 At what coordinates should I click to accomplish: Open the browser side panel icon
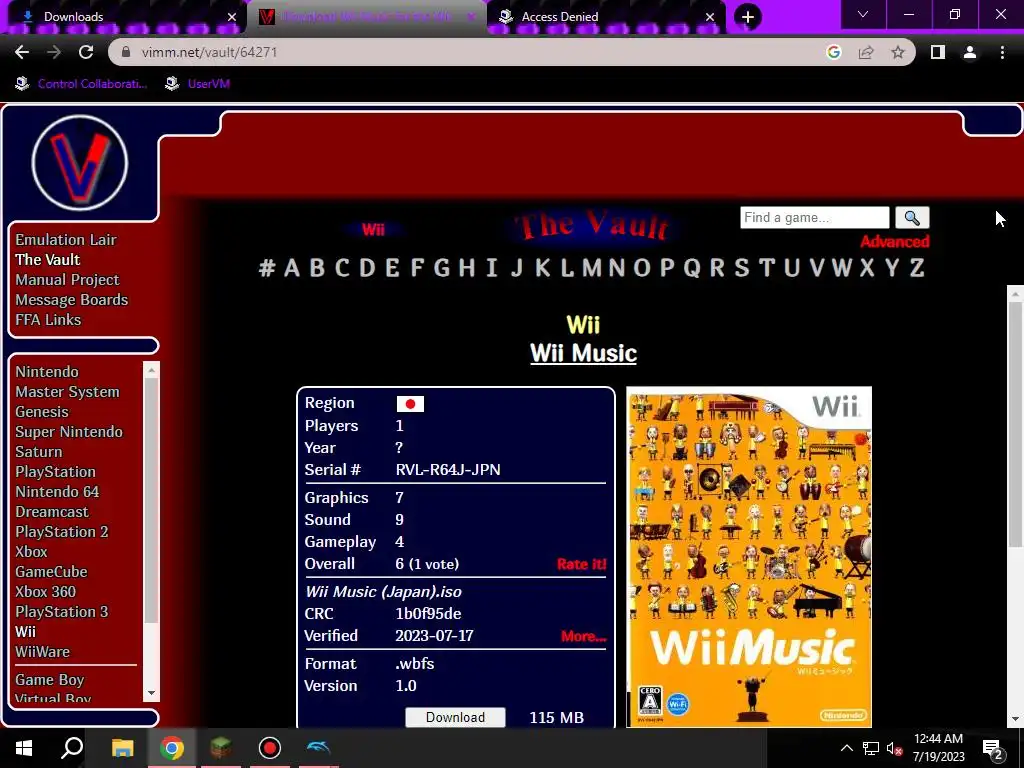[938, 52]
